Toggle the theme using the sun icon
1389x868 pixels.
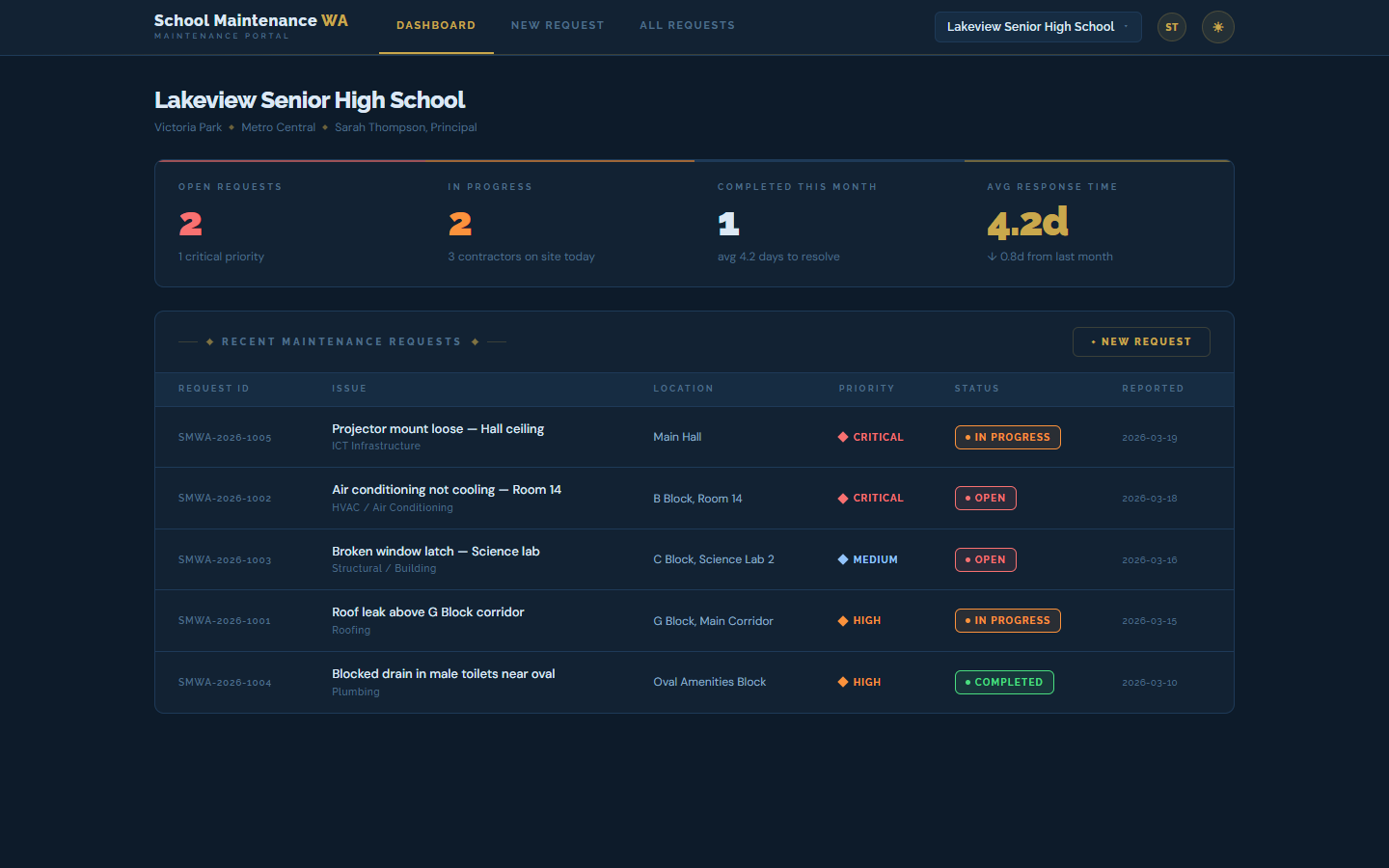point(1217,27)
